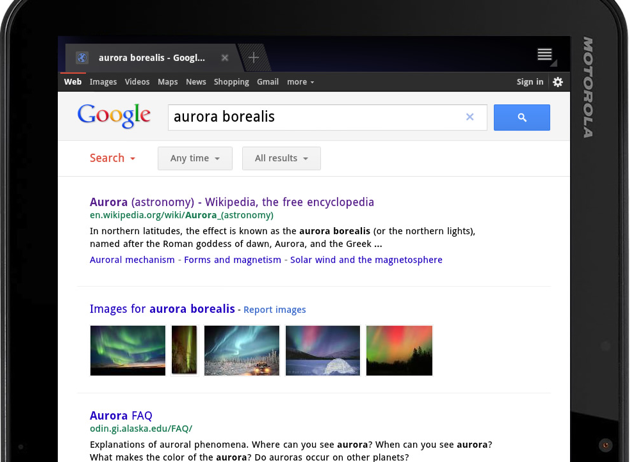Screen dimensions: 640x462
Task: Expand the red Search dropdown
Action: 112,158
